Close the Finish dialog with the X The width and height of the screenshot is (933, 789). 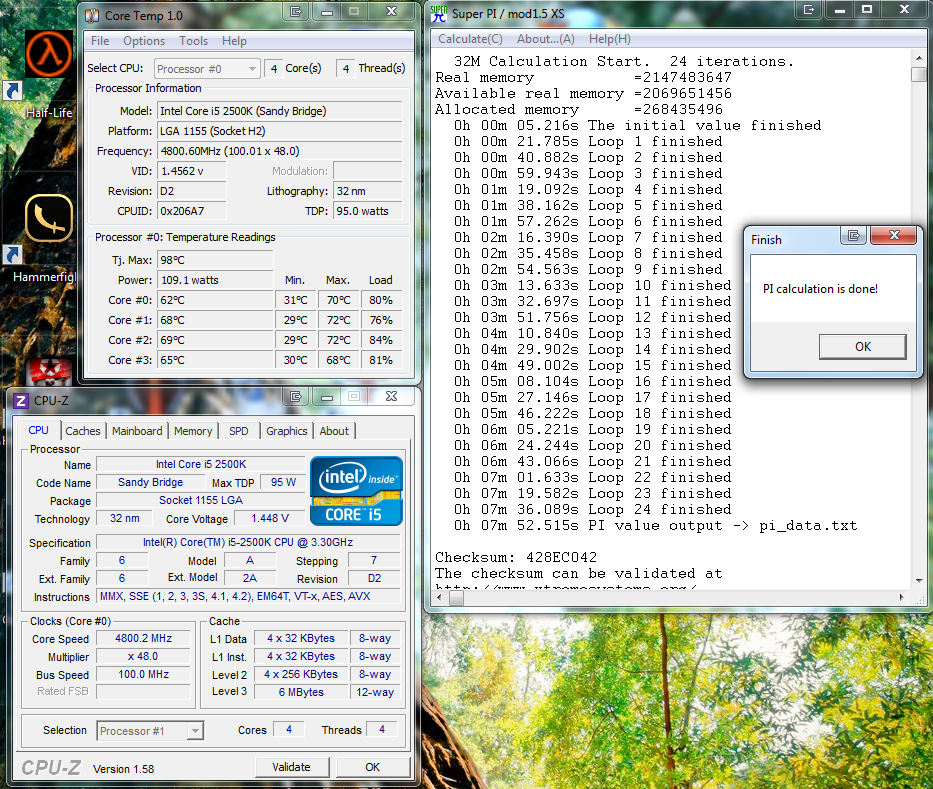tap(894, 236)
